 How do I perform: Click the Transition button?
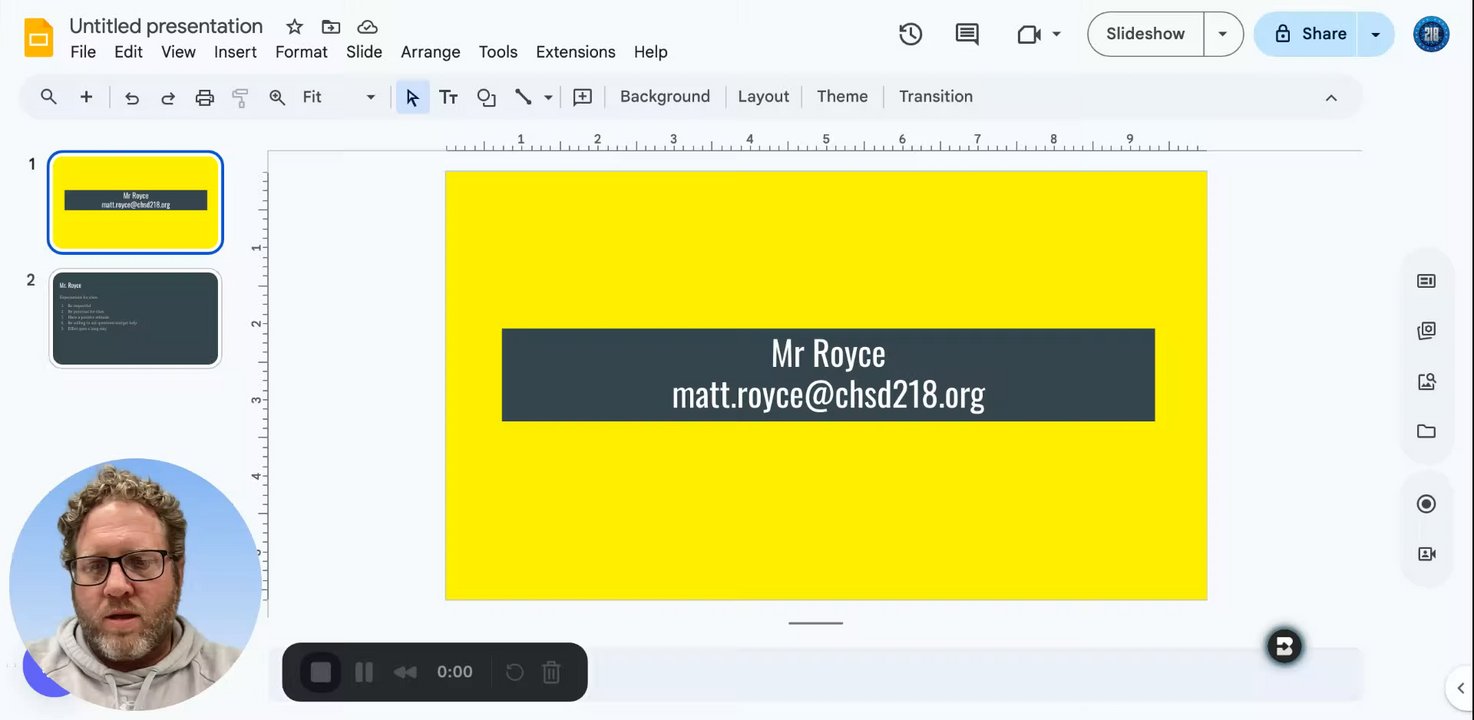click(x=935, y=97)
